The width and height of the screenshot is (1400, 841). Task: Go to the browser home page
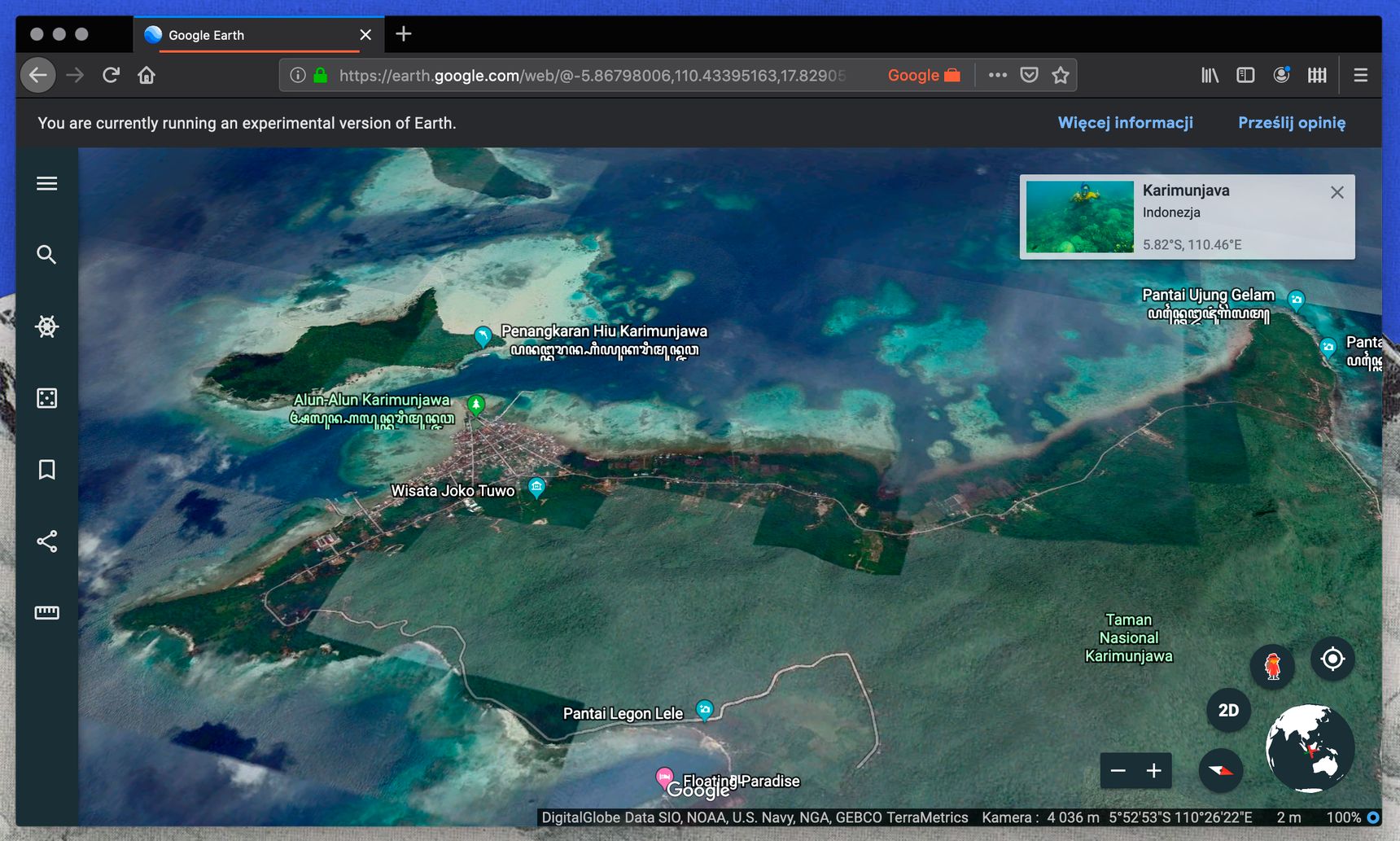(x=147, y=76)
